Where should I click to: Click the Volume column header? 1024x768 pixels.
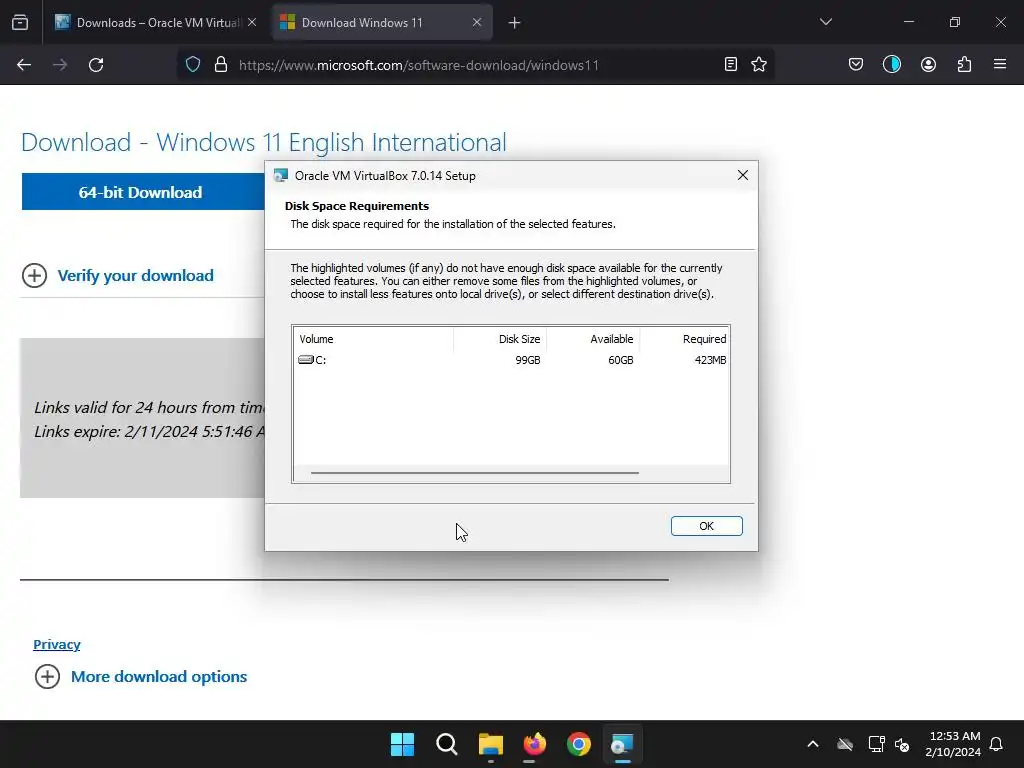tap(374, 339)
